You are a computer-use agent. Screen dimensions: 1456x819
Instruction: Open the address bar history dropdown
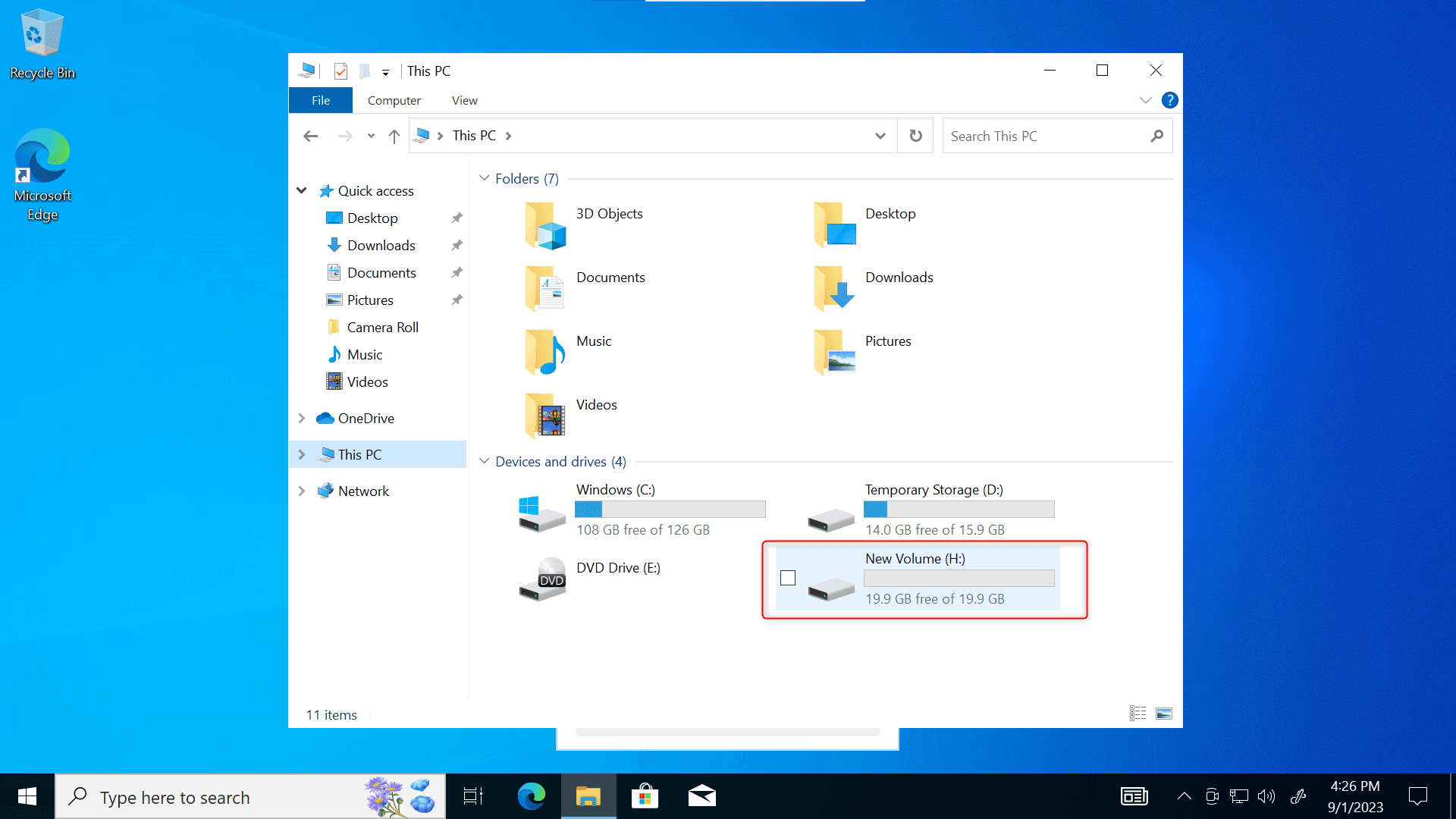880,136
